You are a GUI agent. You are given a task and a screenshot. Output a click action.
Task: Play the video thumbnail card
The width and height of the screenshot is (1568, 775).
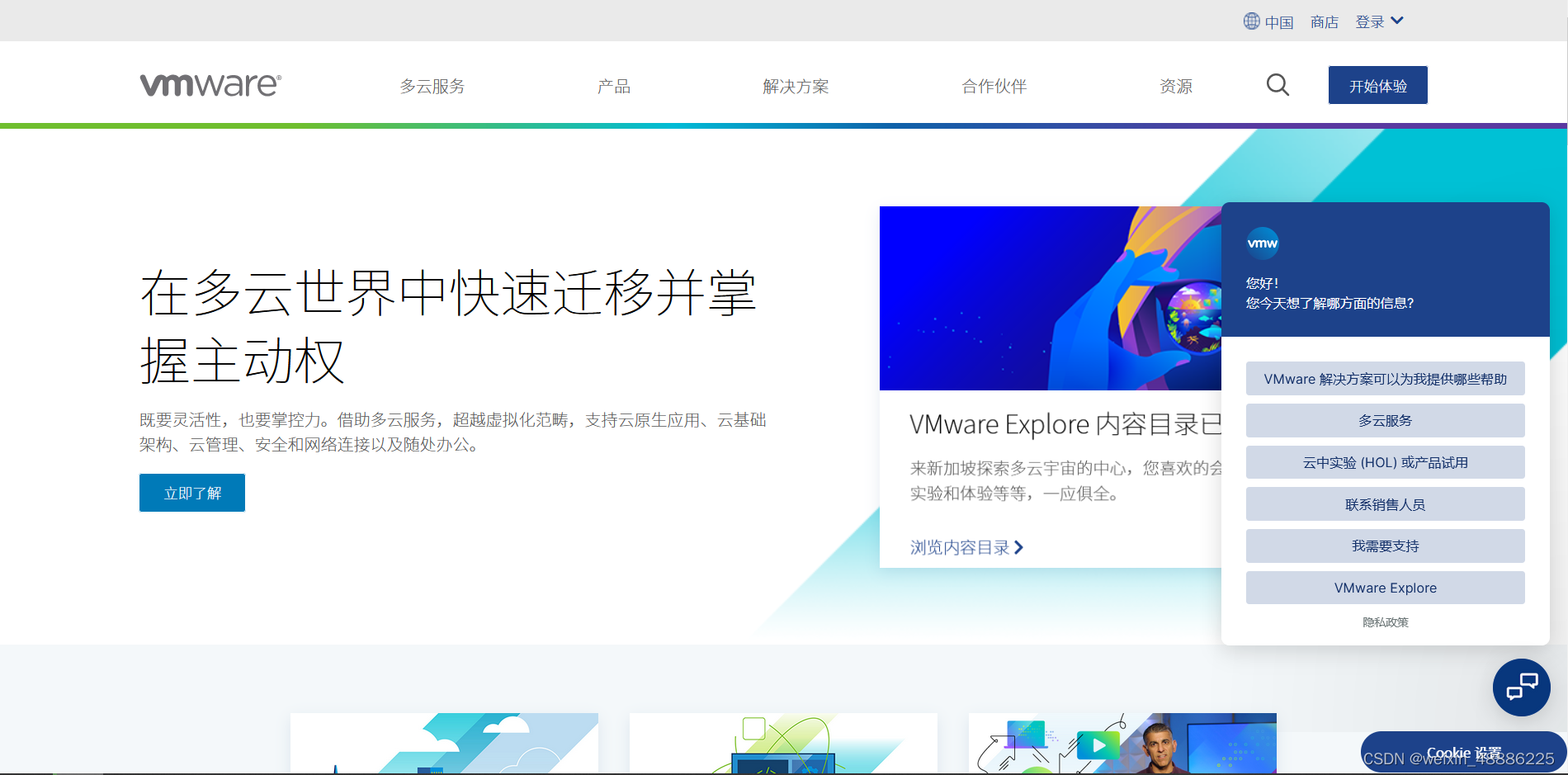pos(1122,743)
